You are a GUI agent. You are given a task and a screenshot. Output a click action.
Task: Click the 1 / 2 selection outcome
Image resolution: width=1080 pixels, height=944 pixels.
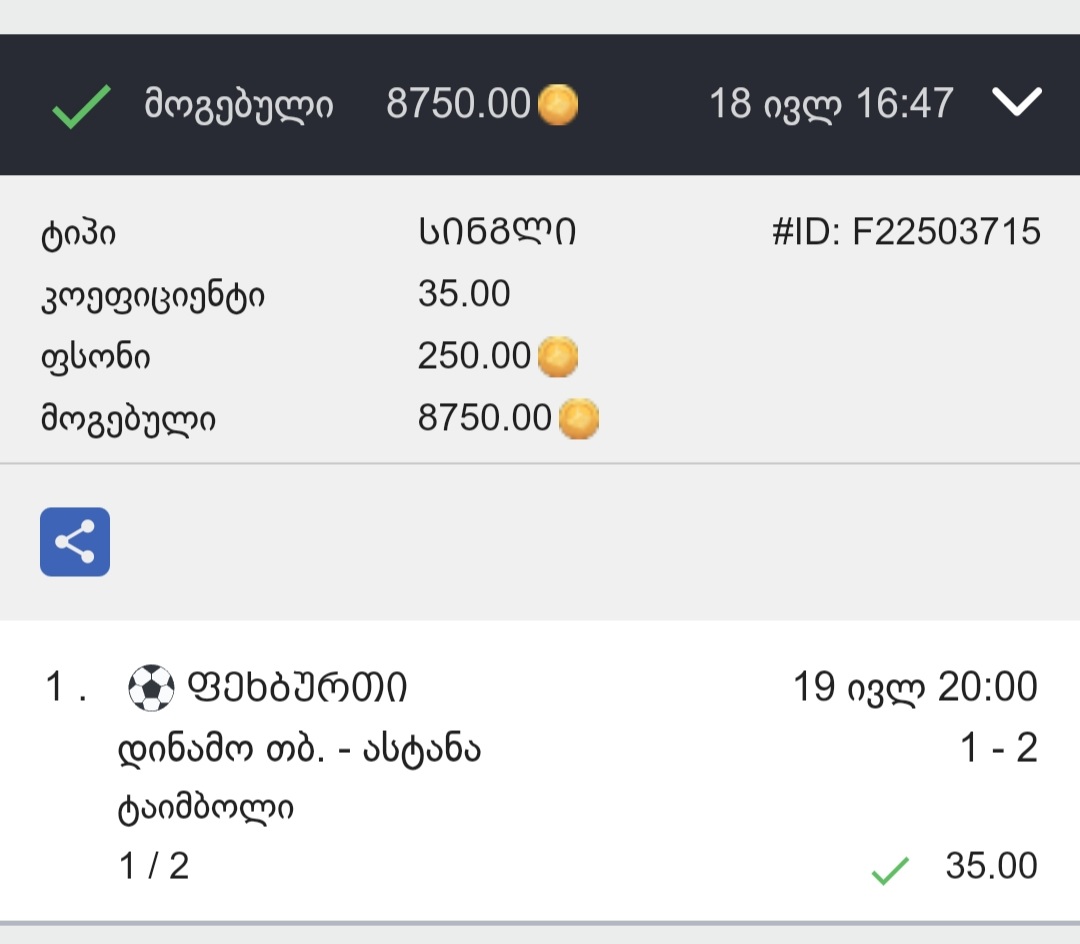coord(154,866)
